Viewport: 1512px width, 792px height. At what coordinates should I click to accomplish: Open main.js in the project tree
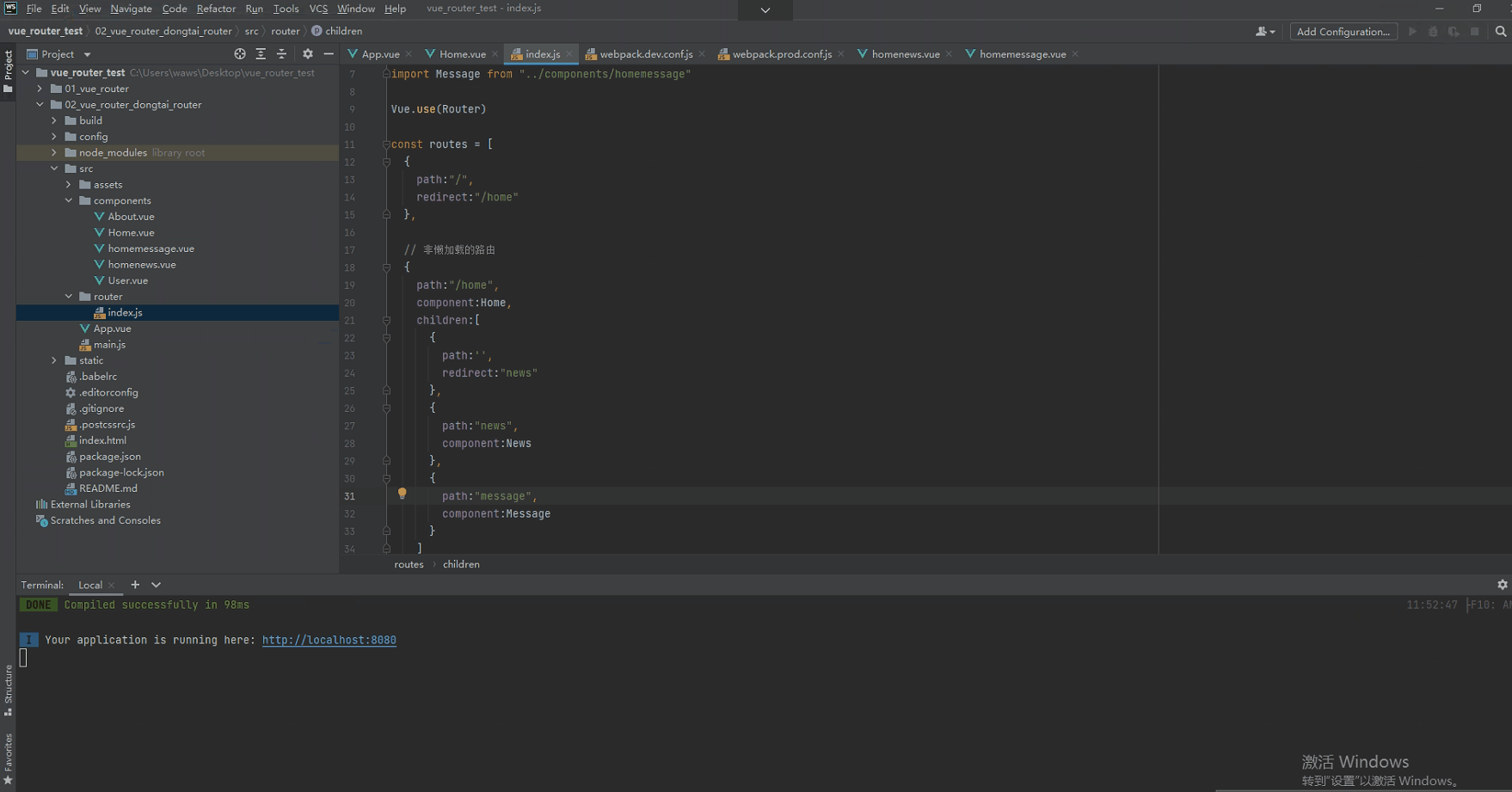(x=109, y=345)
